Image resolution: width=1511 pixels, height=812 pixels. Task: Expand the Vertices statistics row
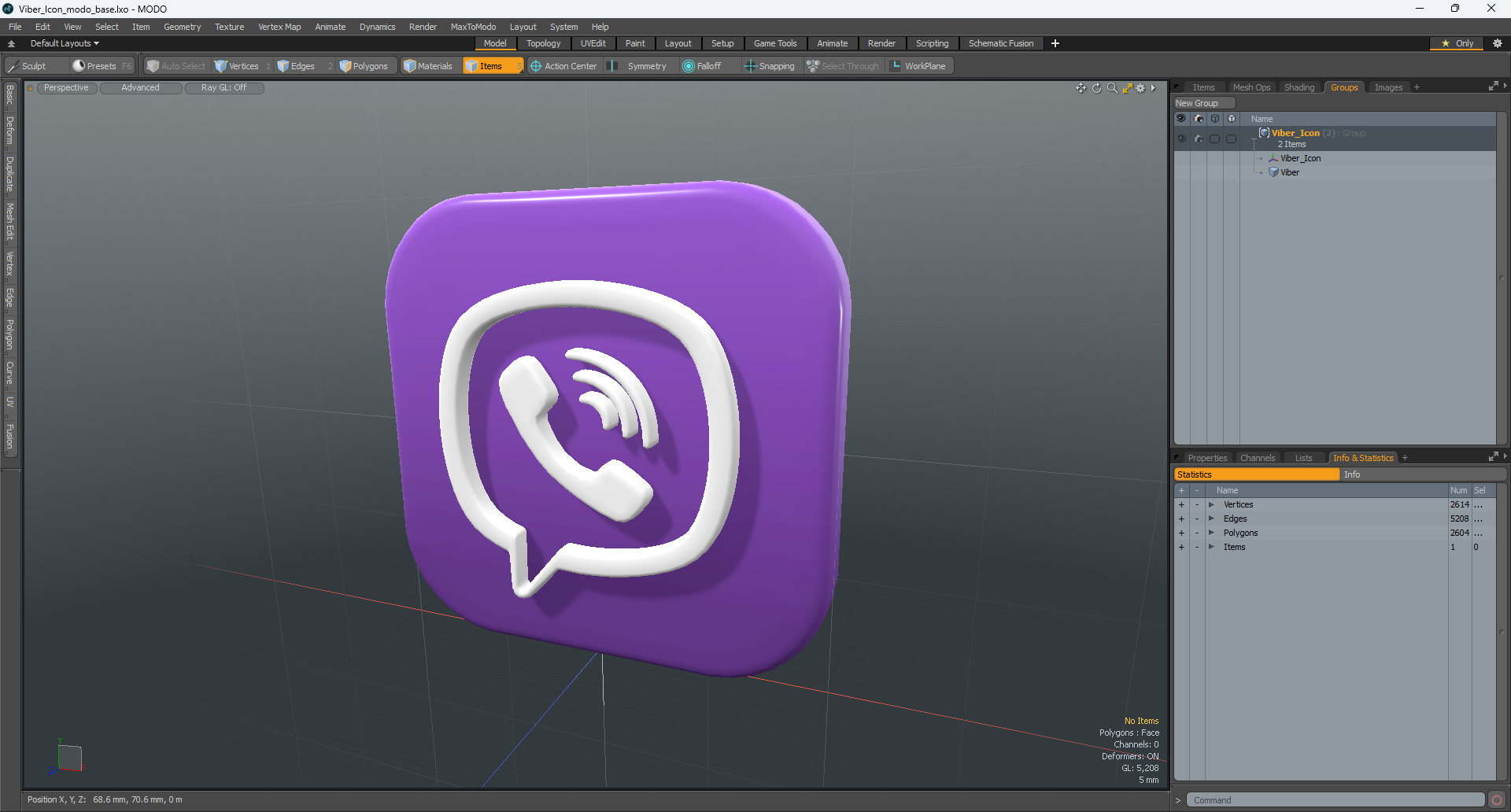pyautogui.click(x=1211, y=504)
